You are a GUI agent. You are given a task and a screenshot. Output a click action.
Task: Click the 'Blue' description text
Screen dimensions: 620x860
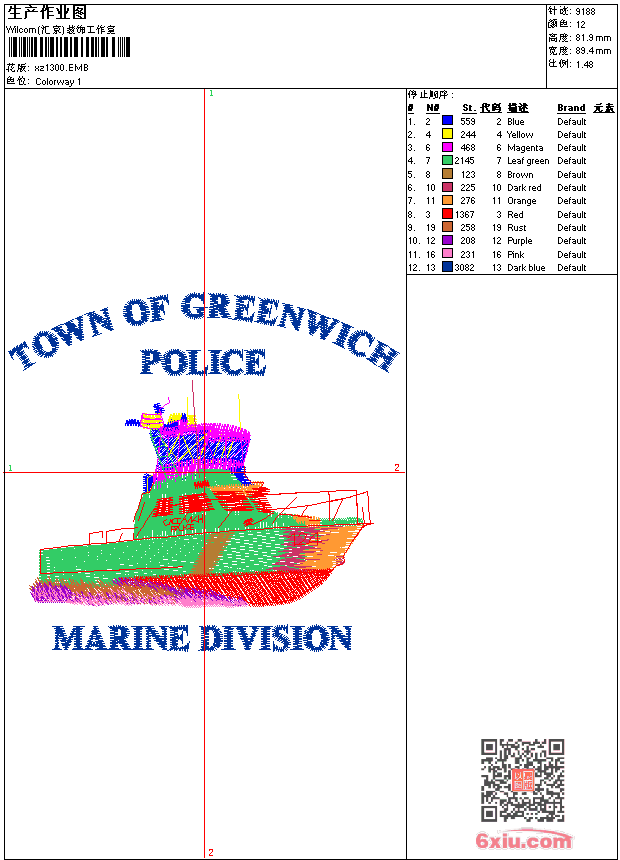click(x=516, y=122)
